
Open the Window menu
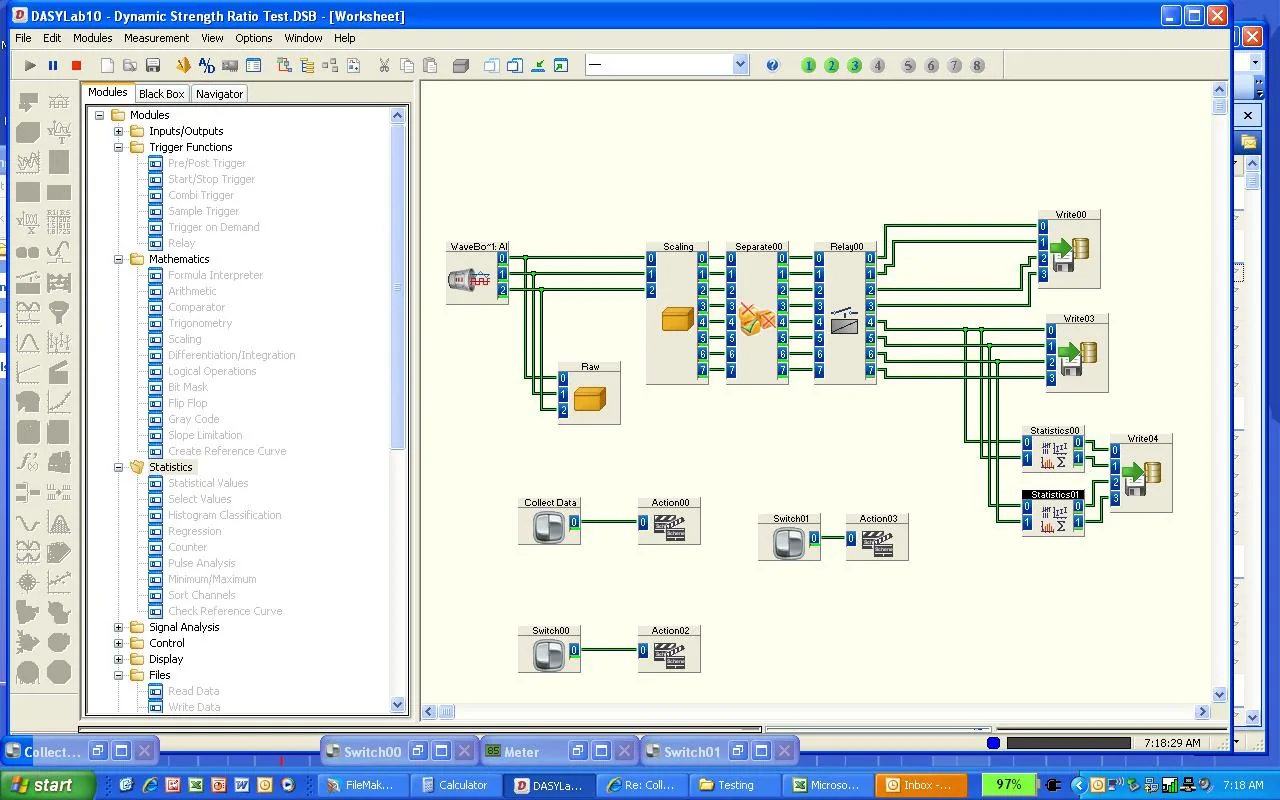click(303, 38)
